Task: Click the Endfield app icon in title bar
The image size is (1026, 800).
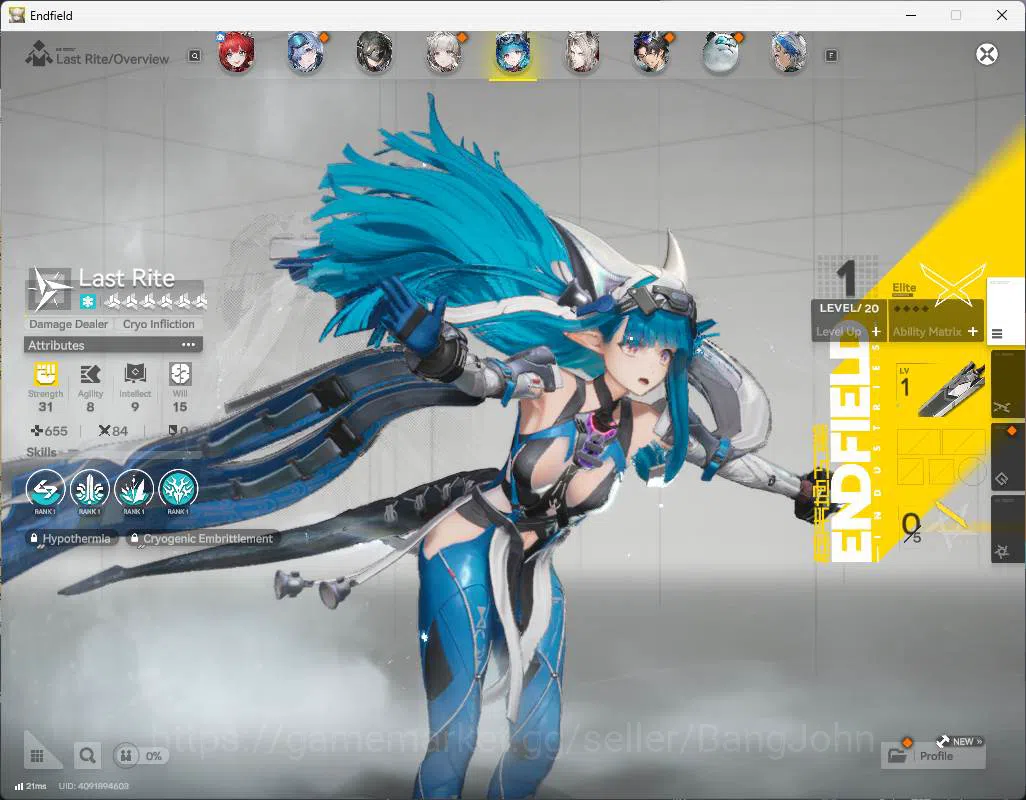Action: [16, 15]
